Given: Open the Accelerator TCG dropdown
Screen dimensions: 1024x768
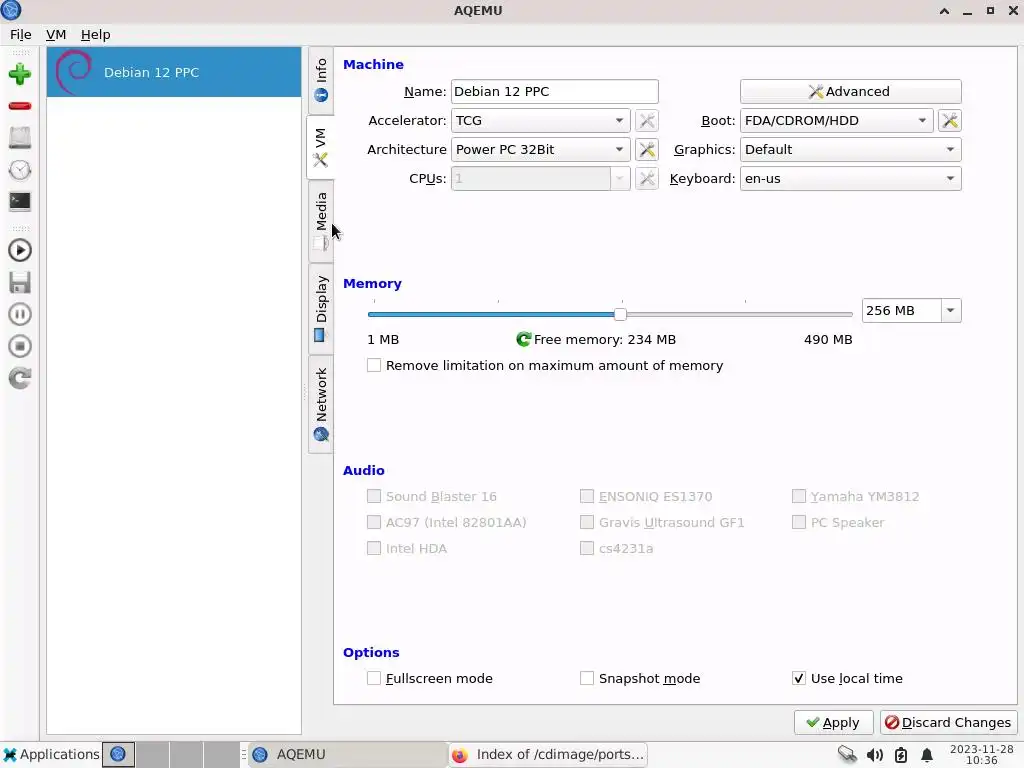Looking at the screenshot, I should 540,121.
